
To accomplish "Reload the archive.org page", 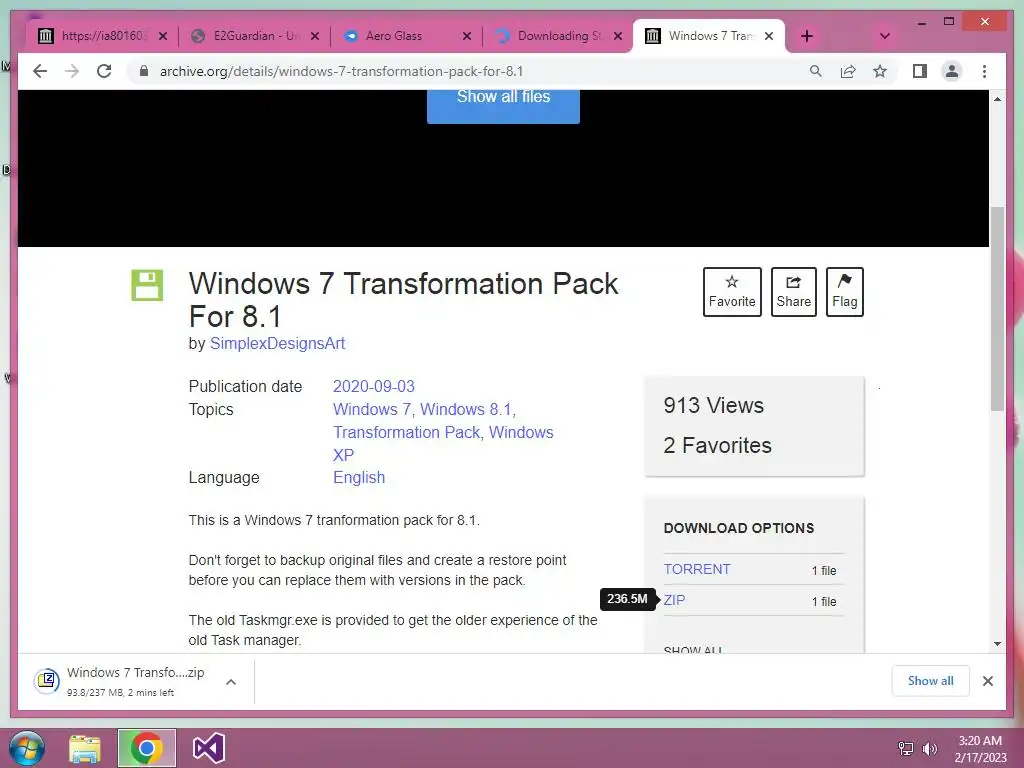I will click(x=104, y=71).
